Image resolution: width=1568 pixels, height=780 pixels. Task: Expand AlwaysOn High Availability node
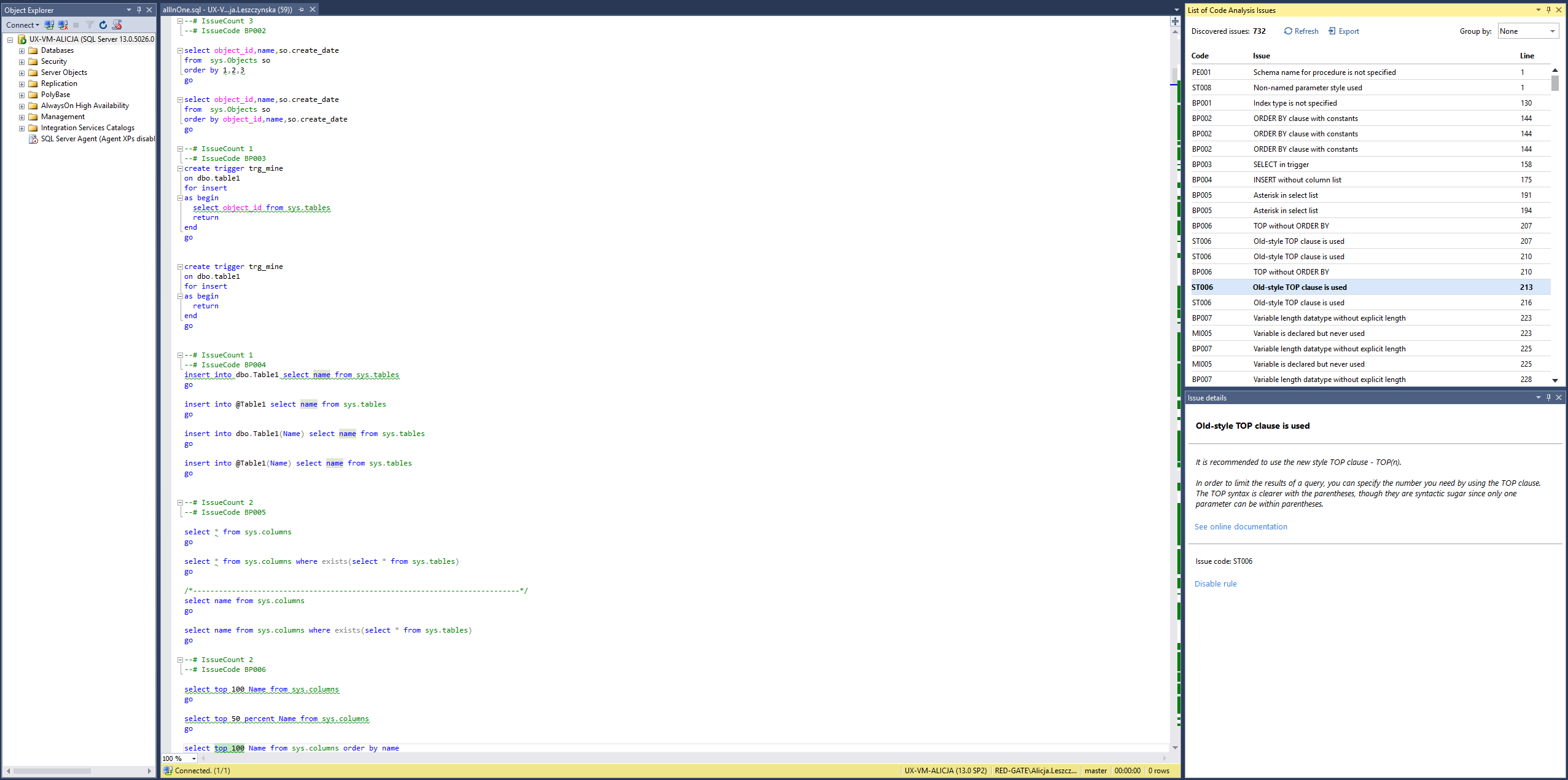[21, 106]
